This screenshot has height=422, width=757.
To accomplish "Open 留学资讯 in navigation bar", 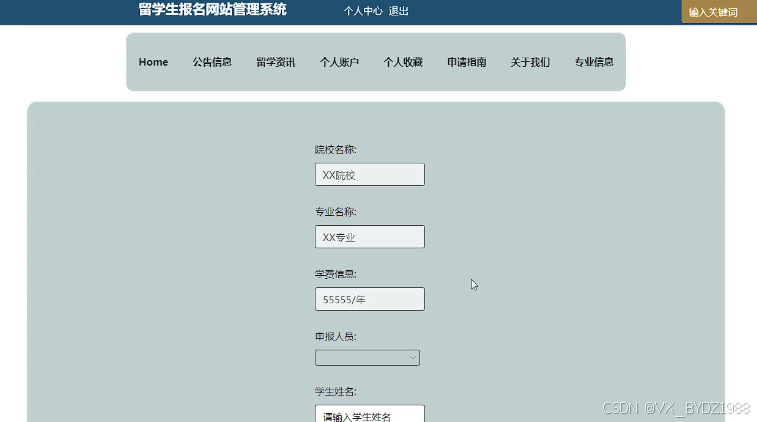I will tap(276, 62).
